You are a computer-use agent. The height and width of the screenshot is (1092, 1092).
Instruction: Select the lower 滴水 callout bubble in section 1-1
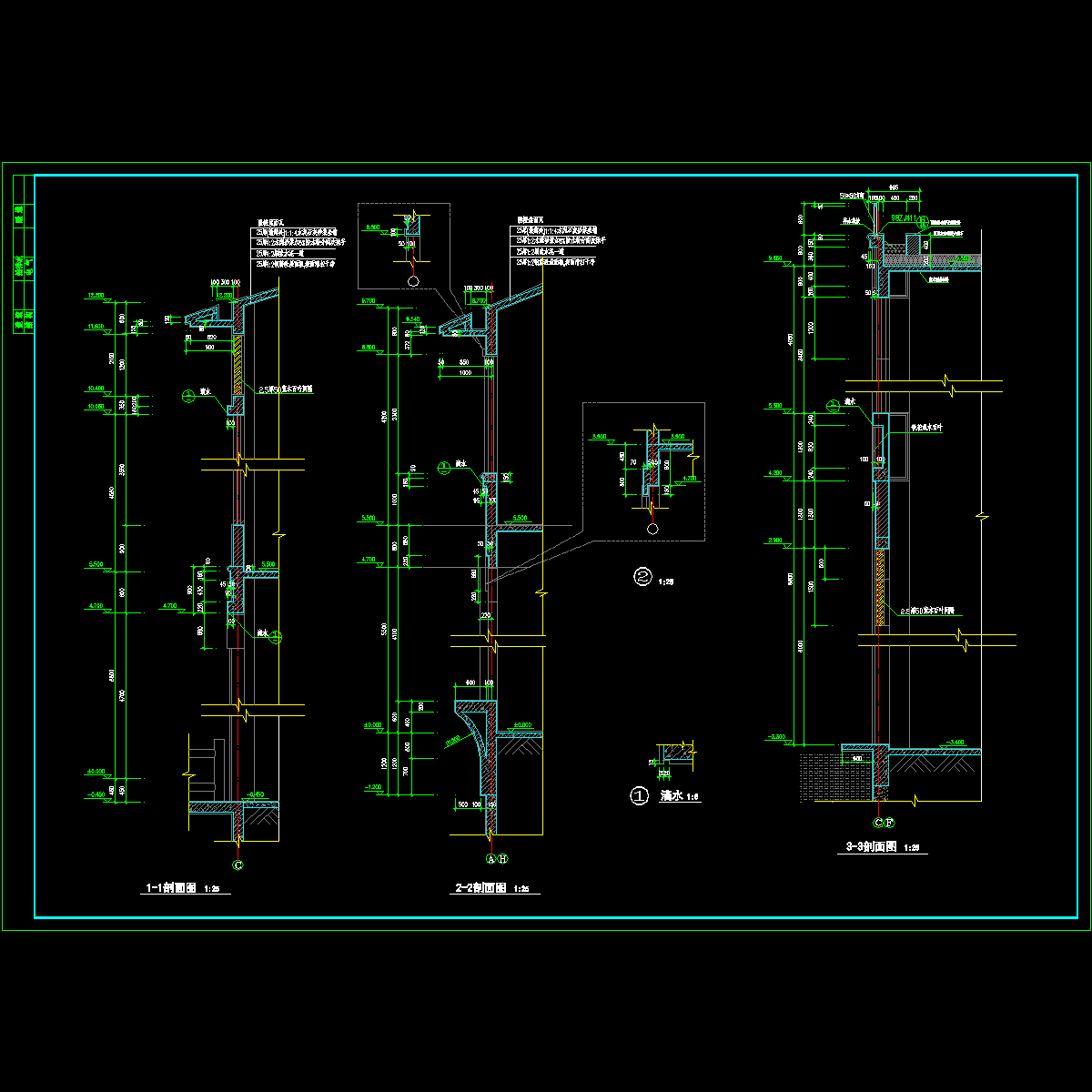(277, 637)
